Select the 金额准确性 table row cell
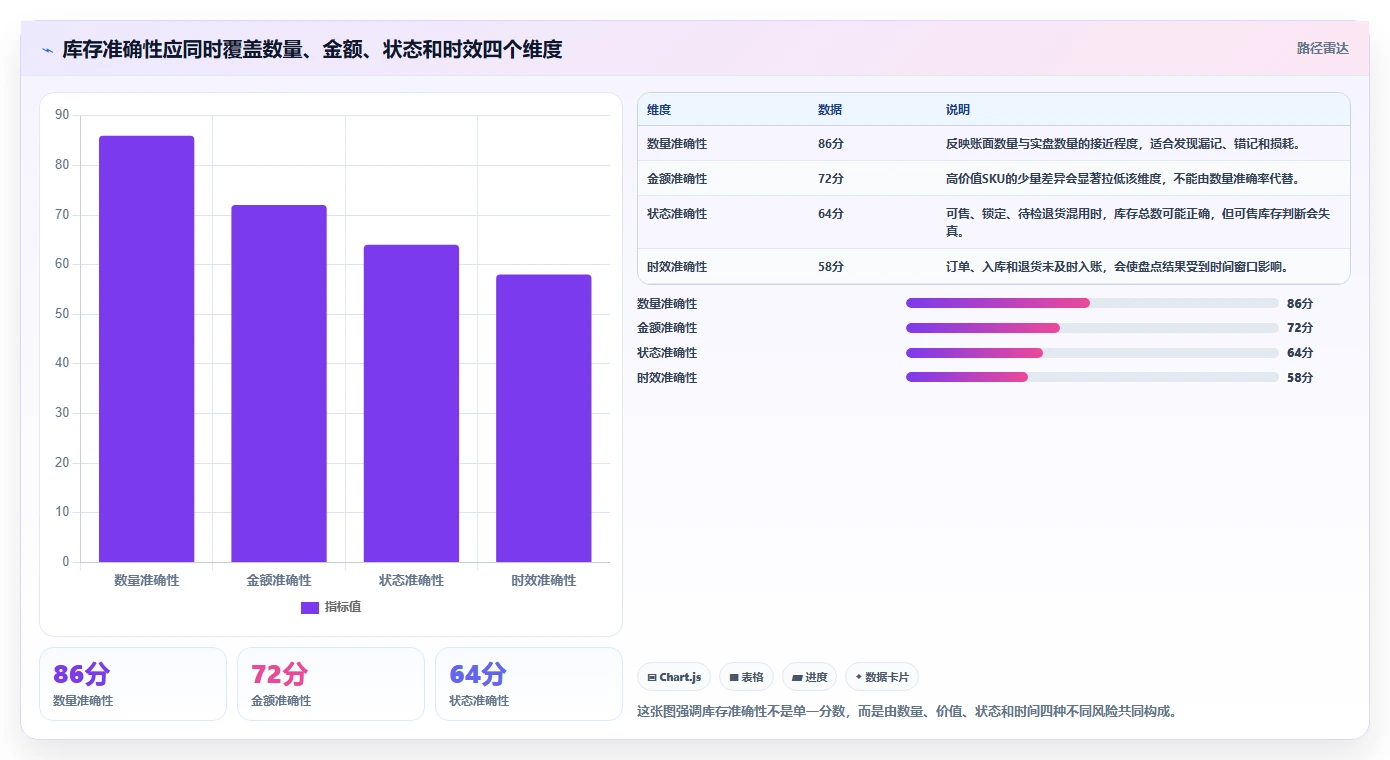The width and height of the screenshot is (1390, 760). pos(677,179)
